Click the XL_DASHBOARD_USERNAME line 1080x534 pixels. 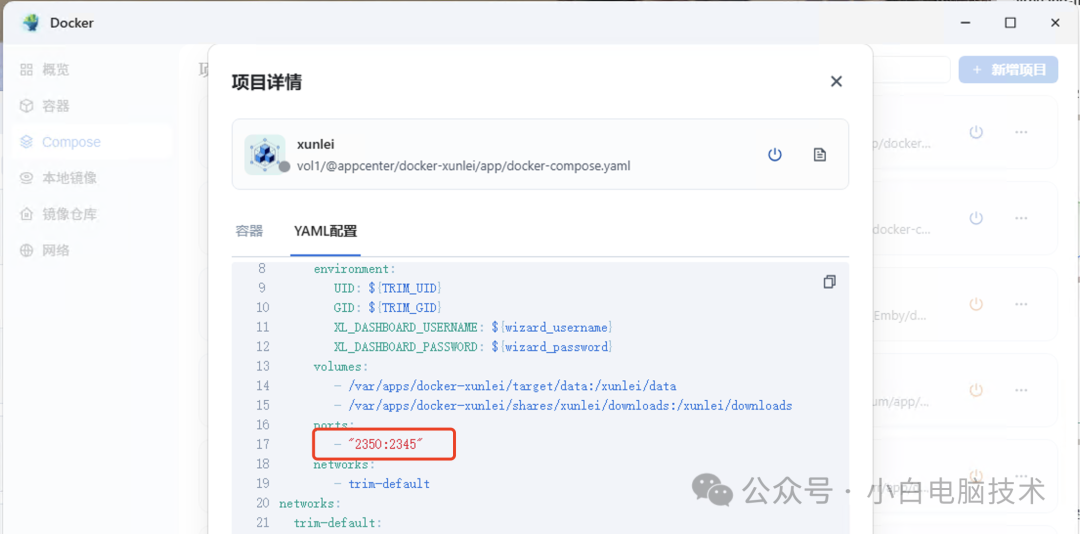473,327
